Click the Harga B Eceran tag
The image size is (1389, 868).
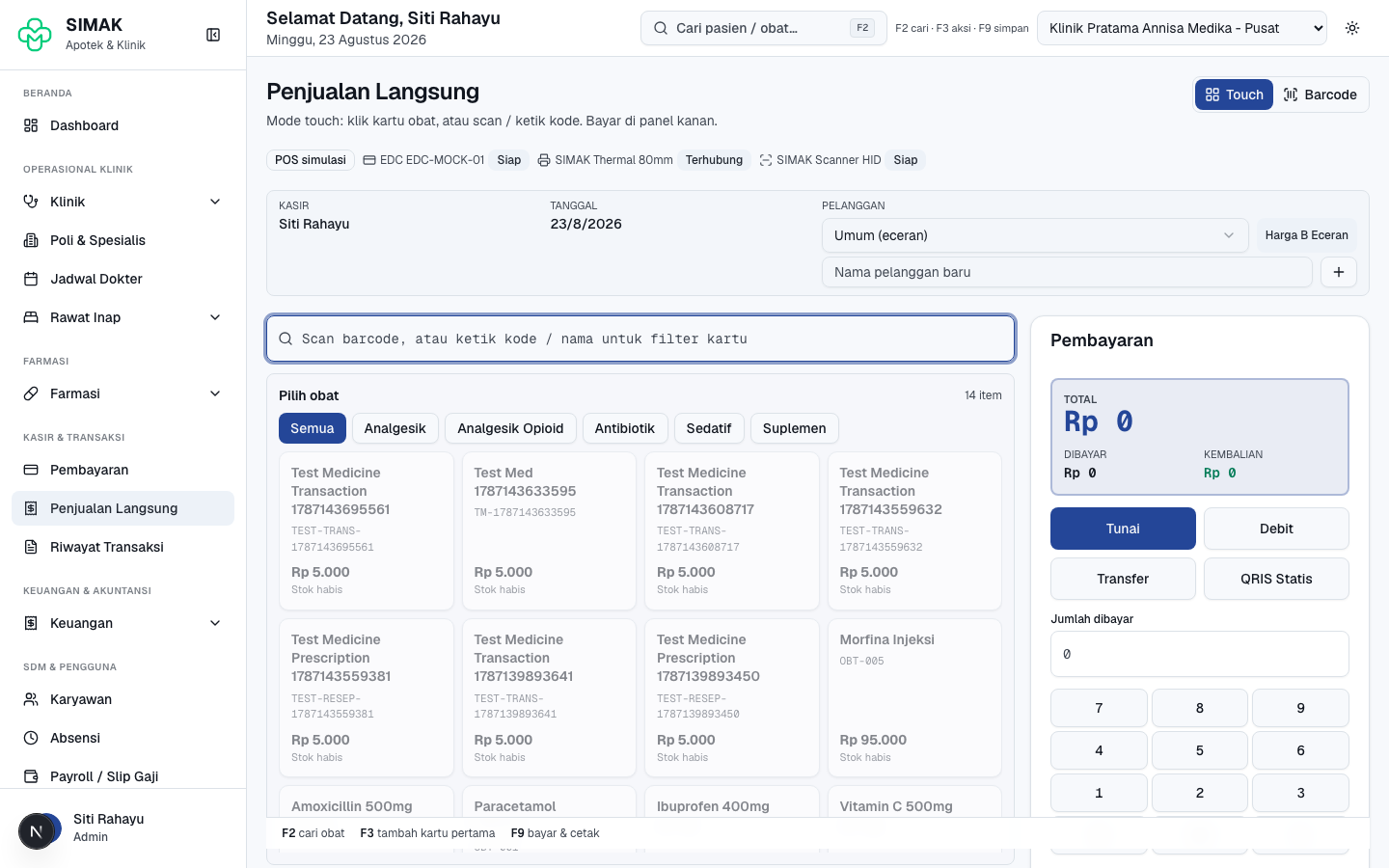click(x=1306, y=235)
